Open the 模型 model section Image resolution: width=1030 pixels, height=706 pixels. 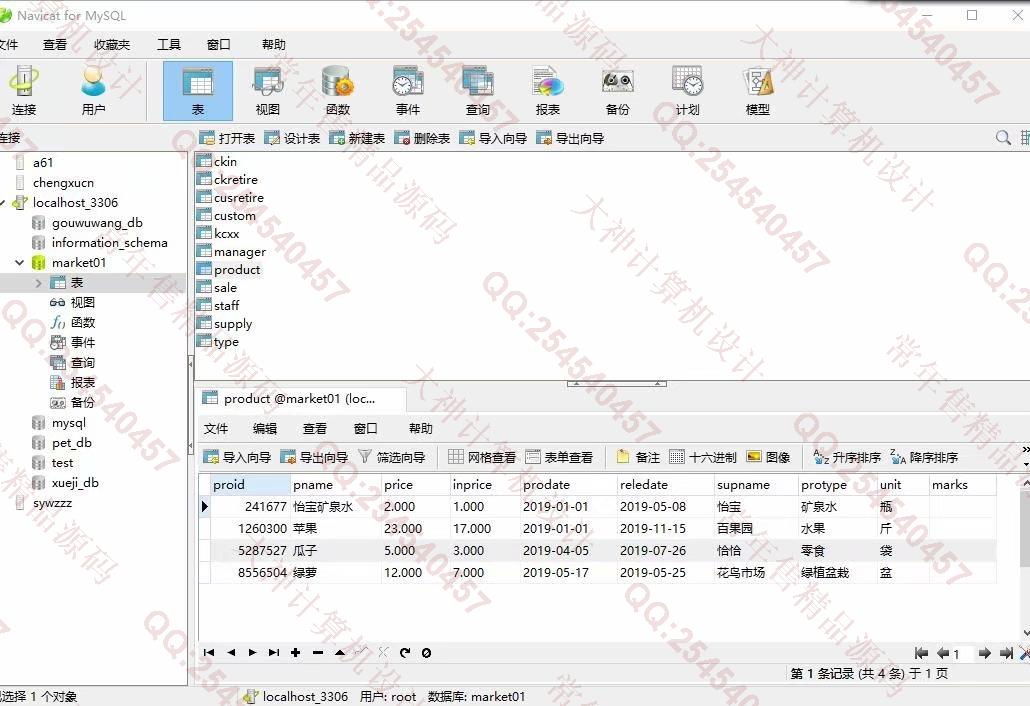pyautogui.click(x=757, y=91)
